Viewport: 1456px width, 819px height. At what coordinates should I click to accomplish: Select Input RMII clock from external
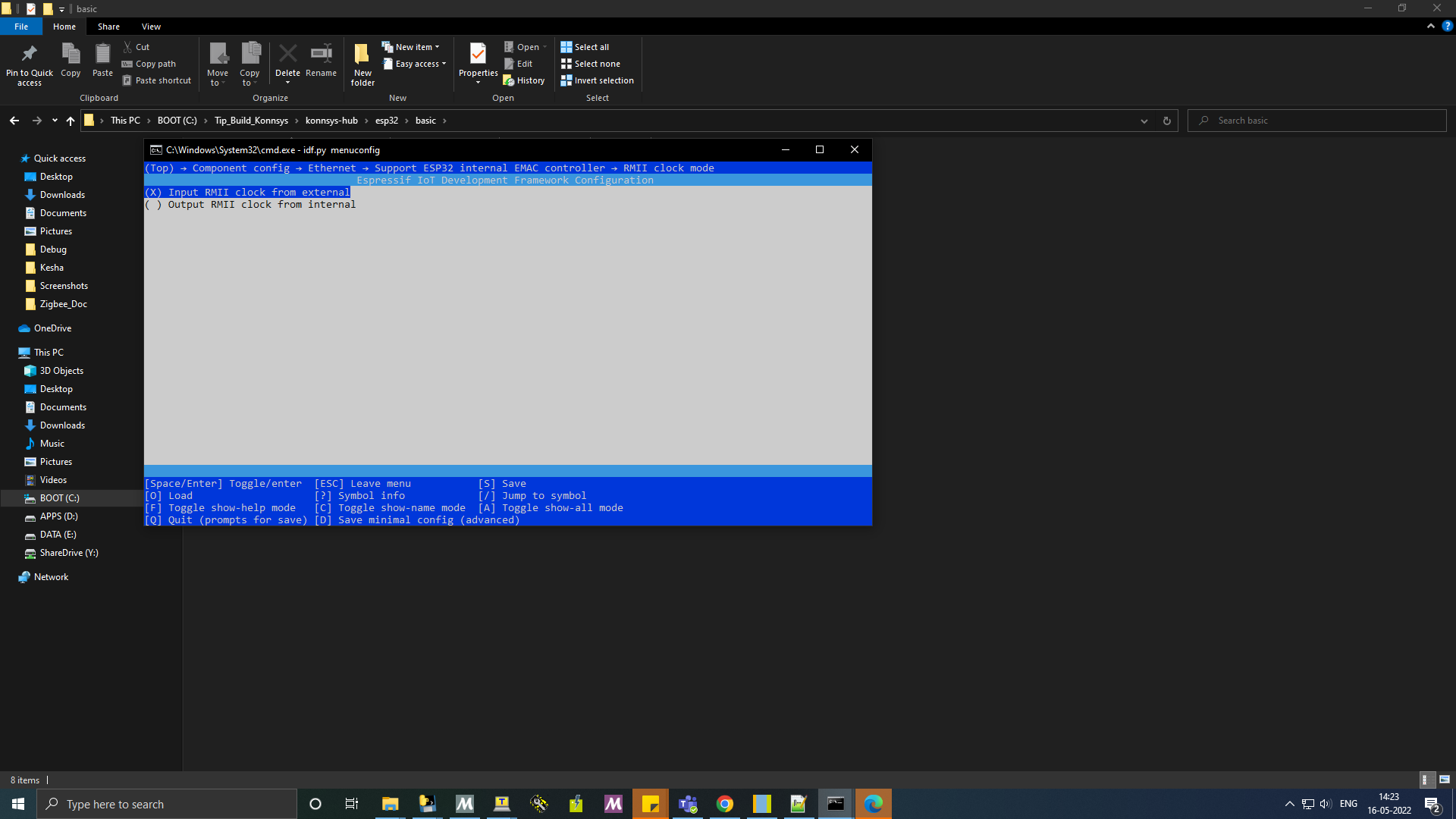(247, 193)
